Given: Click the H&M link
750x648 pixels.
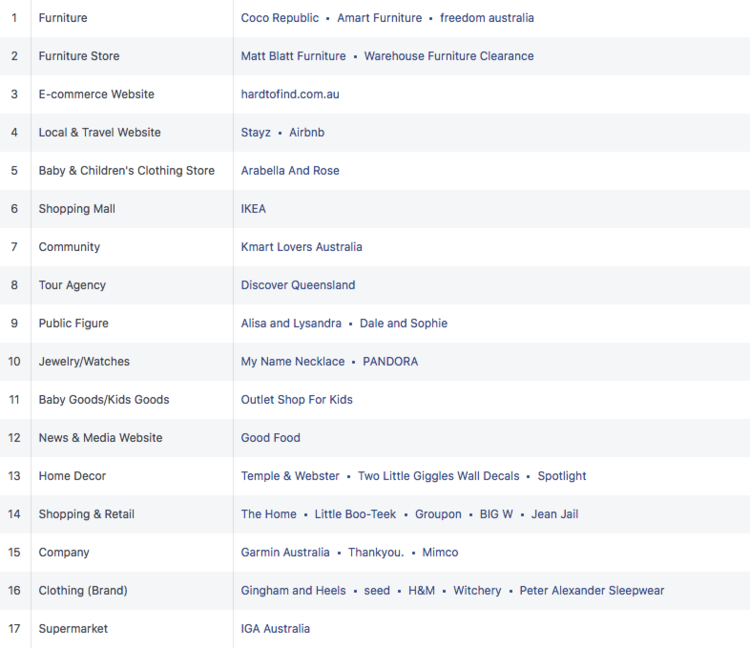Looking at the screenshot, I should [421, 590].
